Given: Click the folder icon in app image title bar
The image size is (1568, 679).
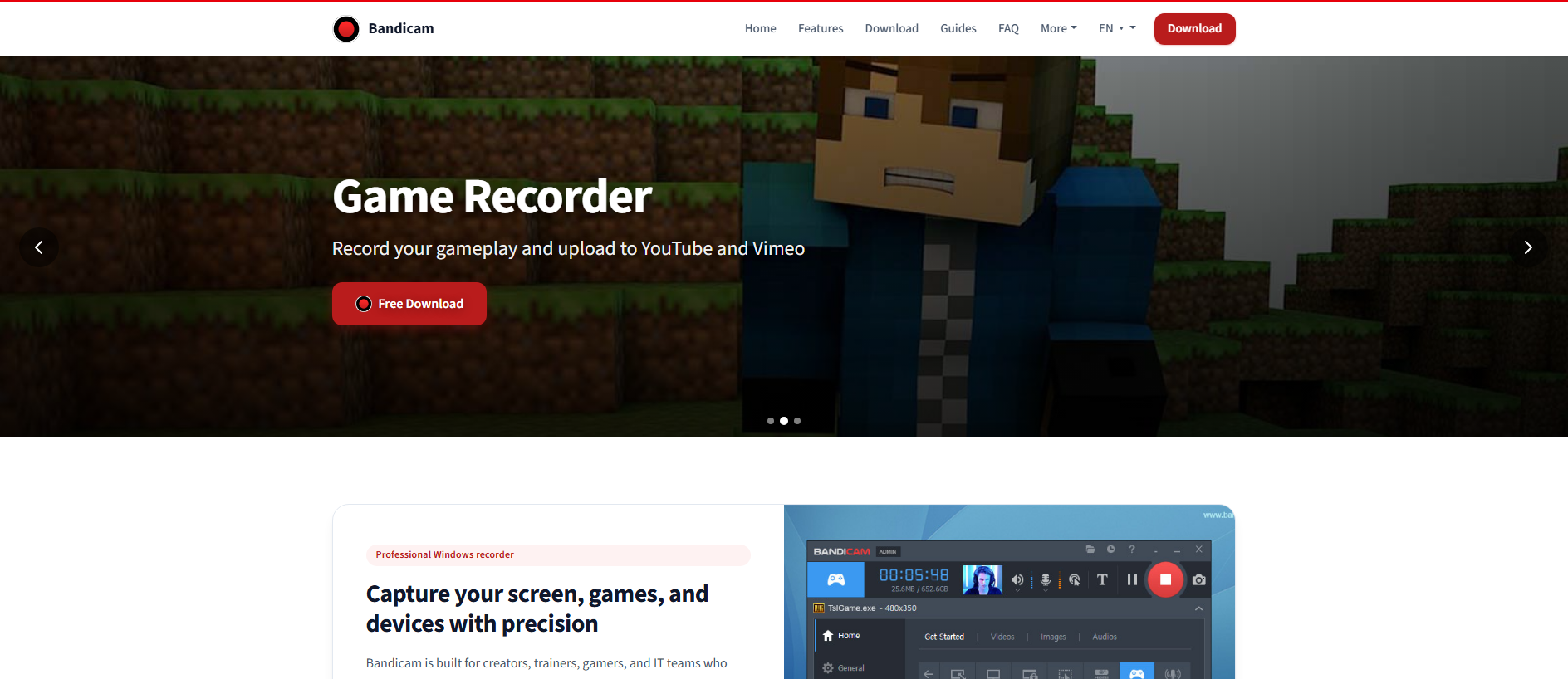Looking at the screenshot, I should [1090, 550].
